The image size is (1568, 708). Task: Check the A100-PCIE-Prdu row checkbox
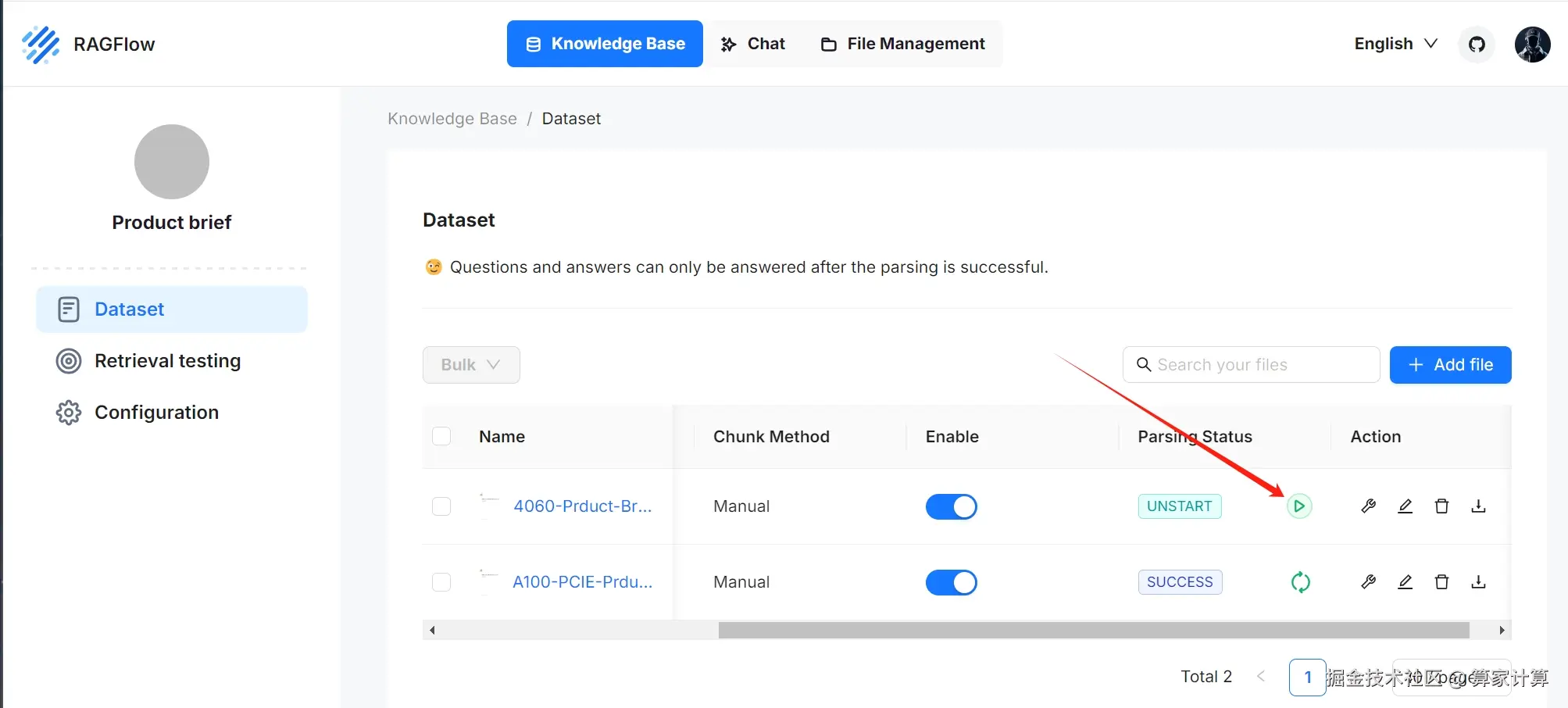click(441, 582)
